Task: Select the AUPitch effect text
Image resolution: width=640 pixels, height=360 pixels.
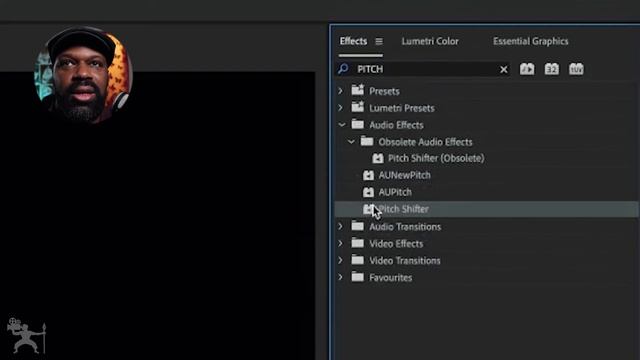Action: [395, 192]
